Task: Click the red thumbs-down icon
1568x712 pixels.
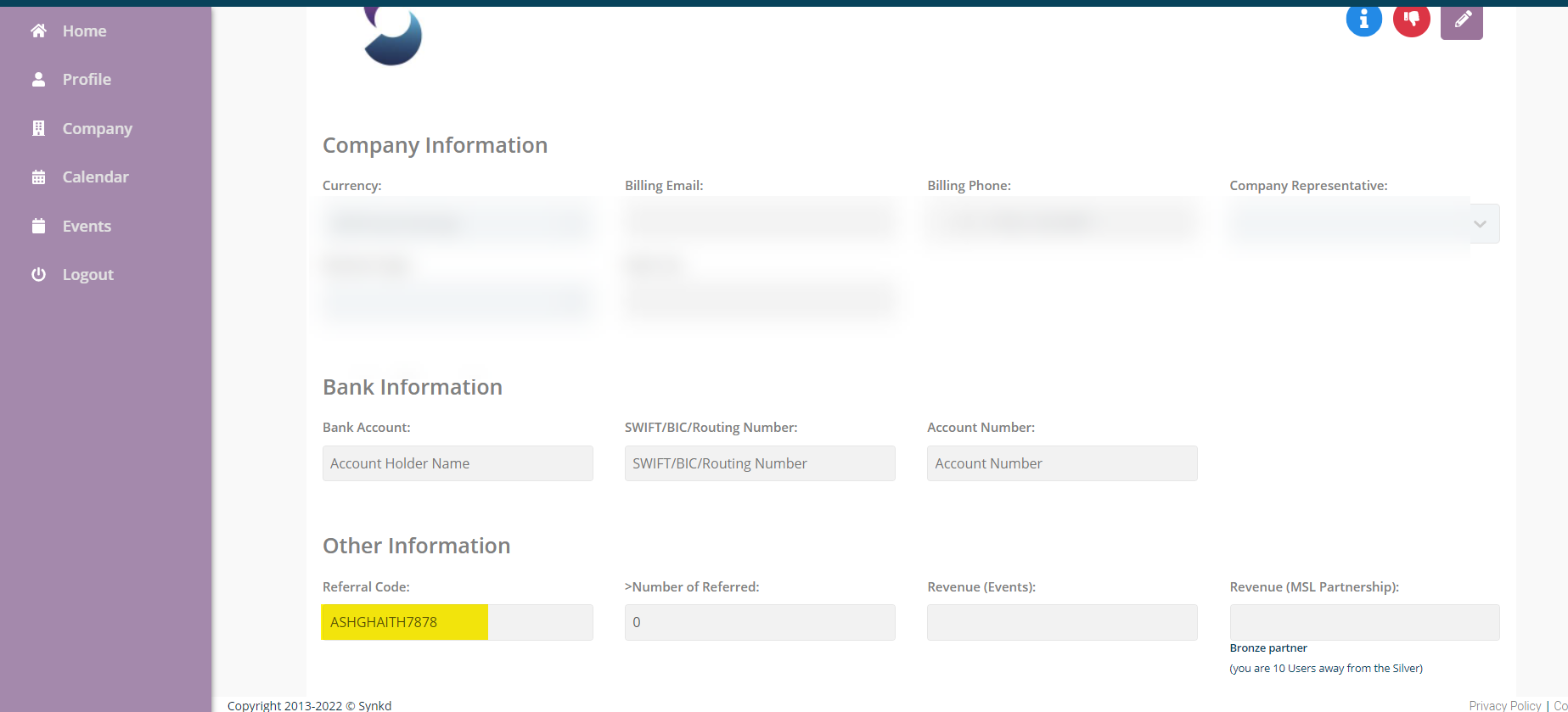Action: (x=1411, y=19)
